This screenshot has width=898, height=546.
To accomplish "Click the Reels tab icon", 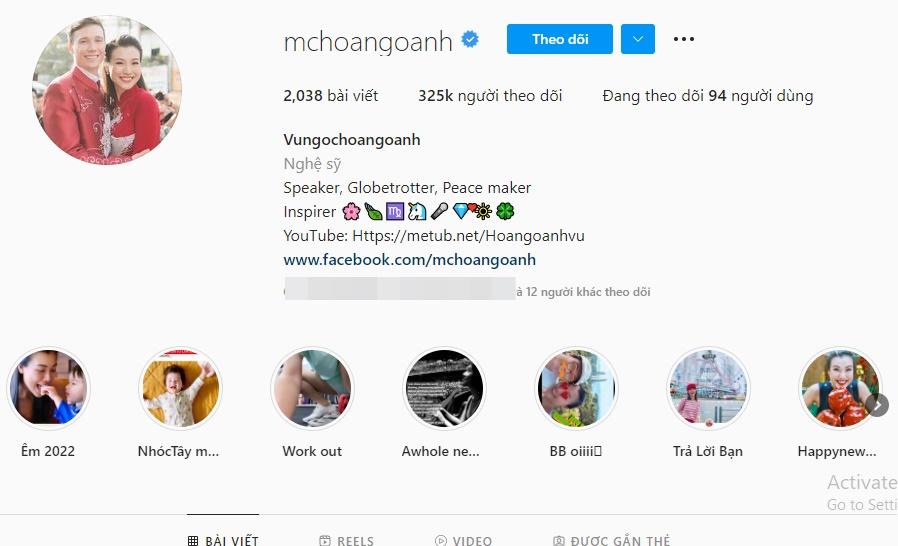I will click(325, 540).
